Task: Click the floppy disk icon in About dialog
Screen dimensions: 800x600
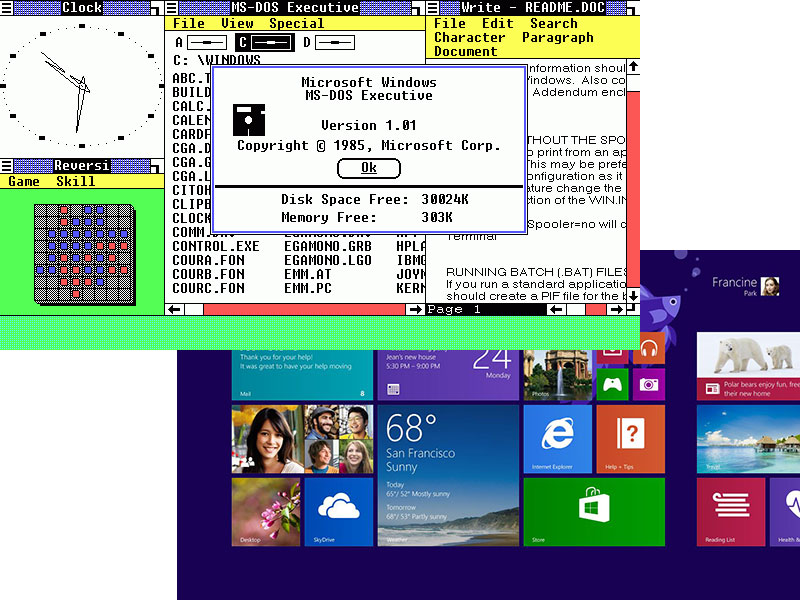Action: click(249, 120)
